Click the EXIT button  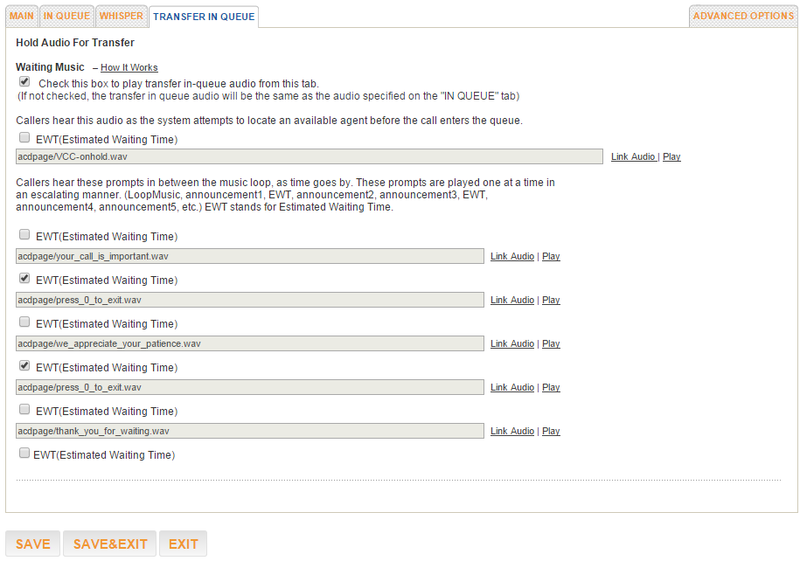click(x=183, y=544)
